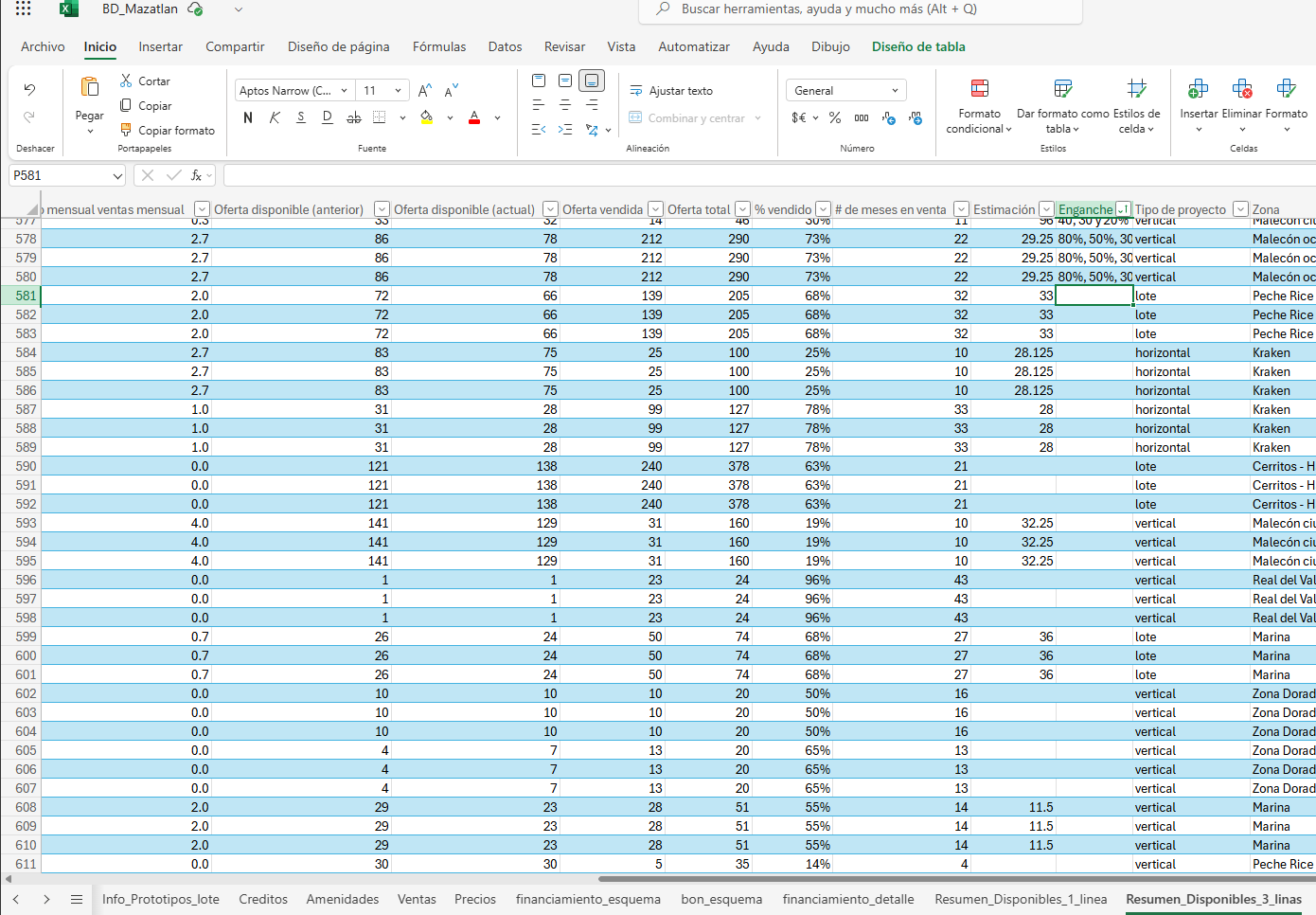Image resolution: width=1316 pixels, height=915 pixels.
Task: Toggle underline formatting (S)
Action: click(301, 118)
